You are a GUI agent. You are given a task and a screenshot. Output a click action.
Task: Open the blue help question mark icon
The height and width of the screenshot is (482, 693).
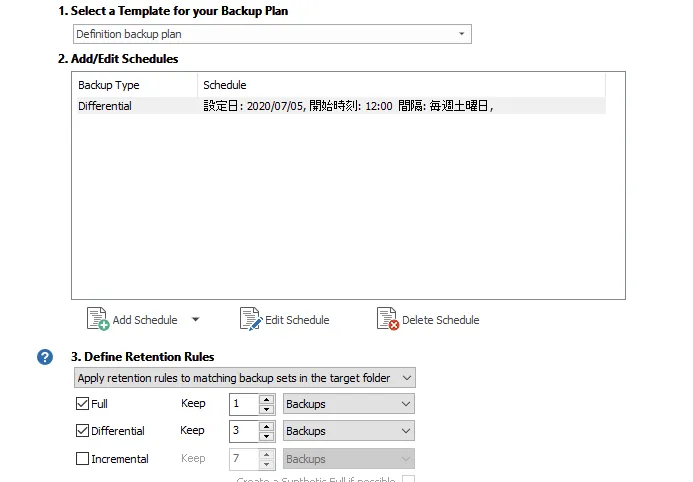[x=45, y=357]
